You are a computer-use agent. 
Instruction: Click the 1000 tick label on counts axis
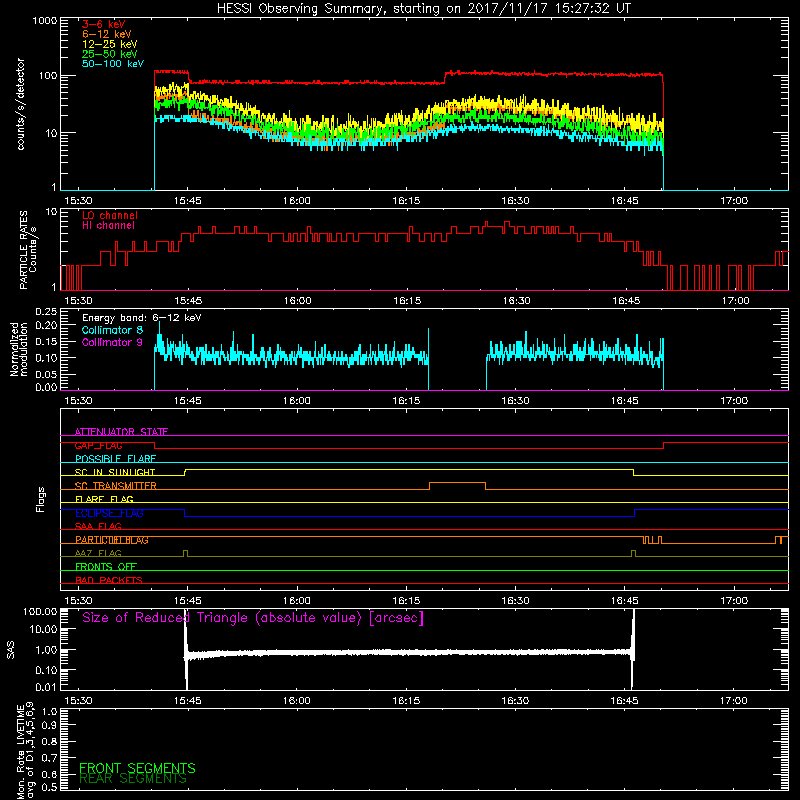tap(45, 21)
